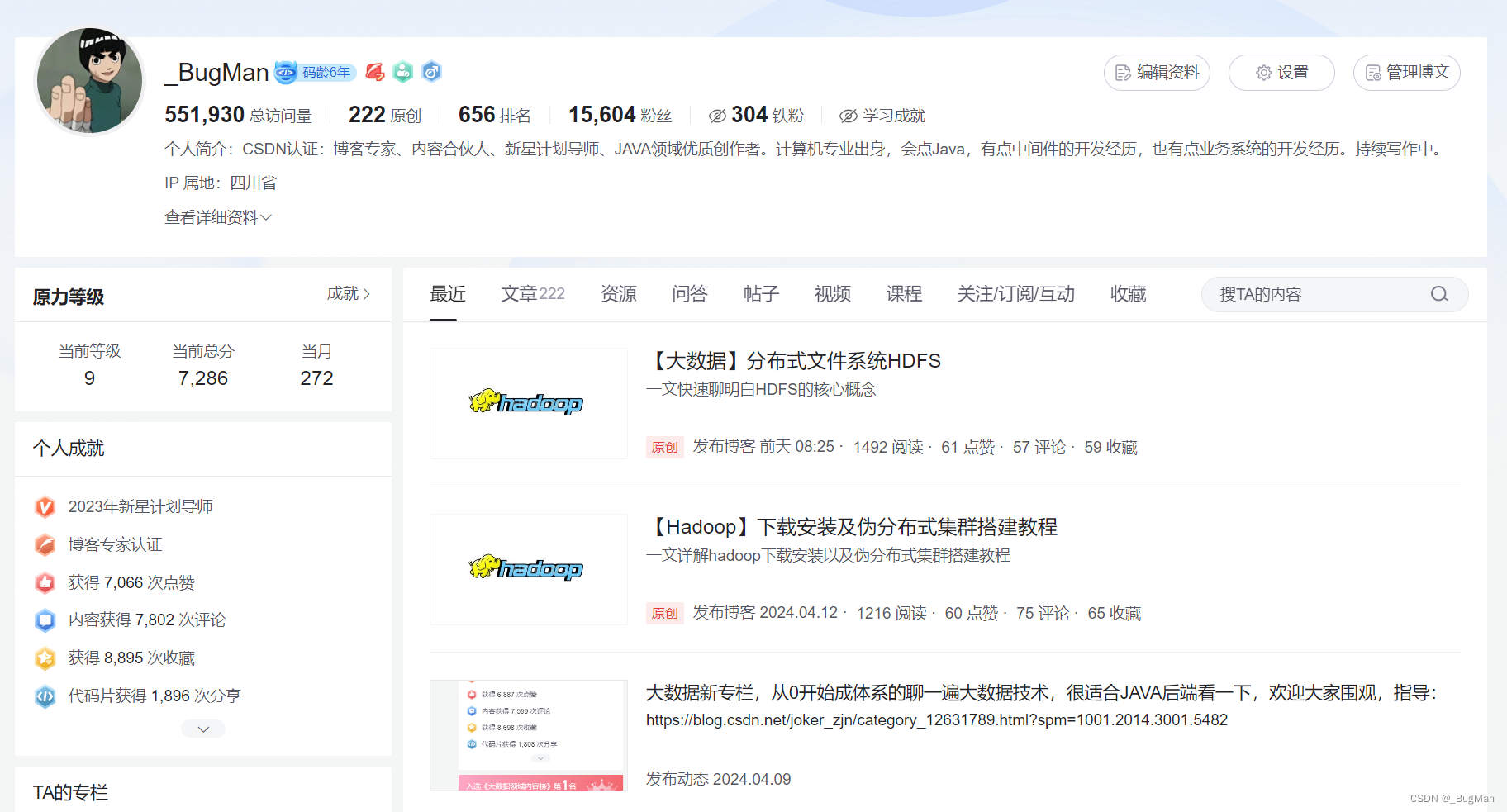Screen dimensions: 1507x812
Task: Switch to the 课程 tab
Action: [x=904, y=294]
